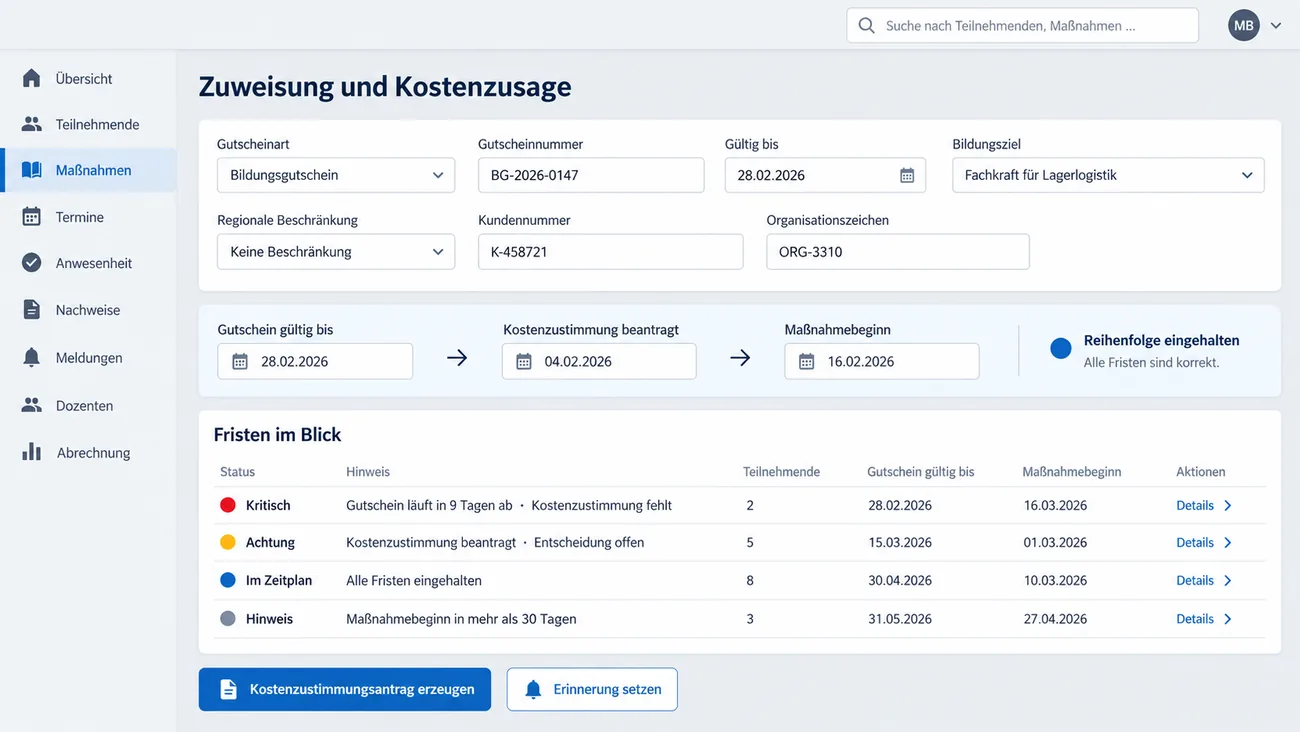Viewport: 1300px width, 732px height.
Task: Open the Bildungsziel dropdown
Action: tap(1108, 175)
